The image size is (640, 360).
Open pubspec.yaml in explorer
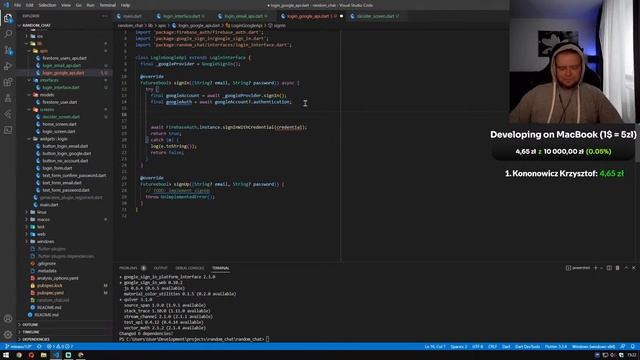(x=51, y=293)
